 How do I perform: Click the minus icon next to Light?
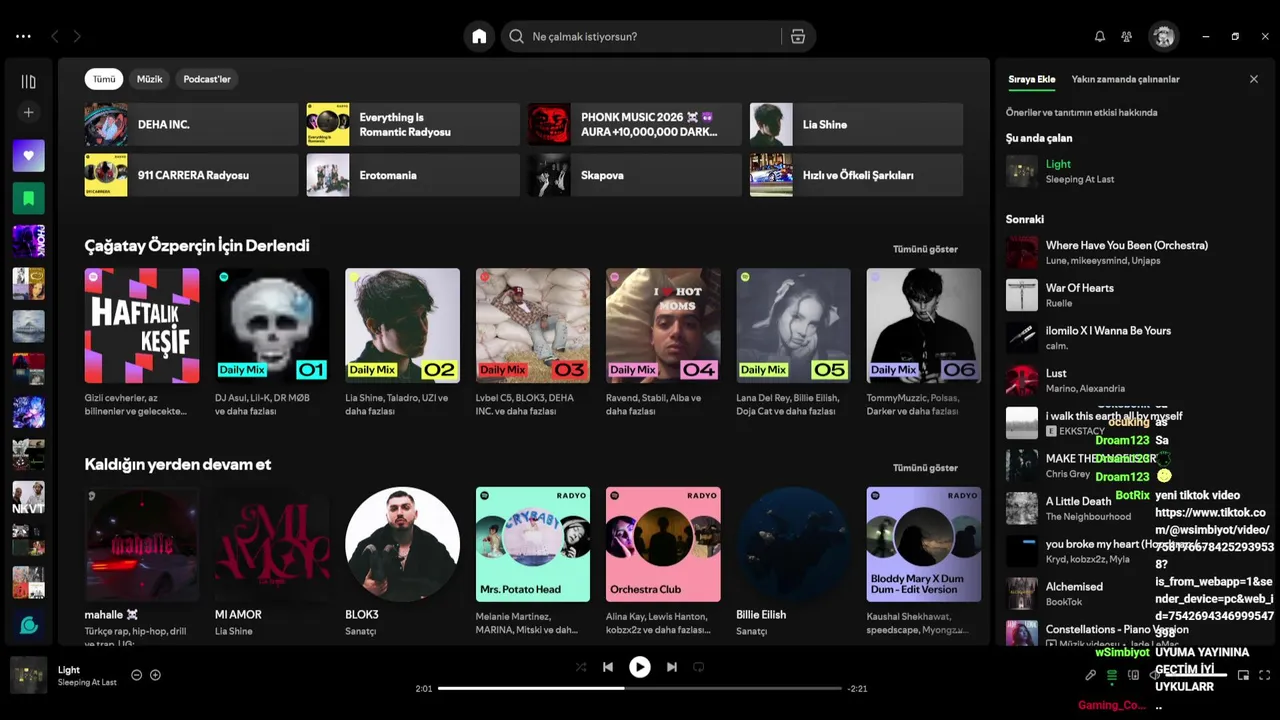(x=137, y=675)
